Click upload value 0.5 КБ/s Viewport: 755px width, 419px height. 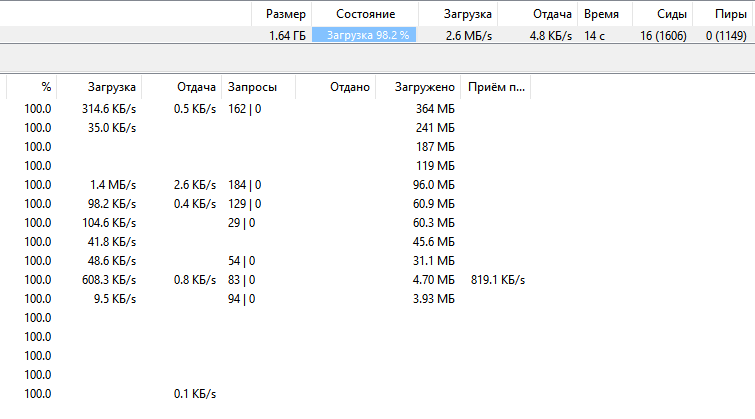click(x=195, y=109)
